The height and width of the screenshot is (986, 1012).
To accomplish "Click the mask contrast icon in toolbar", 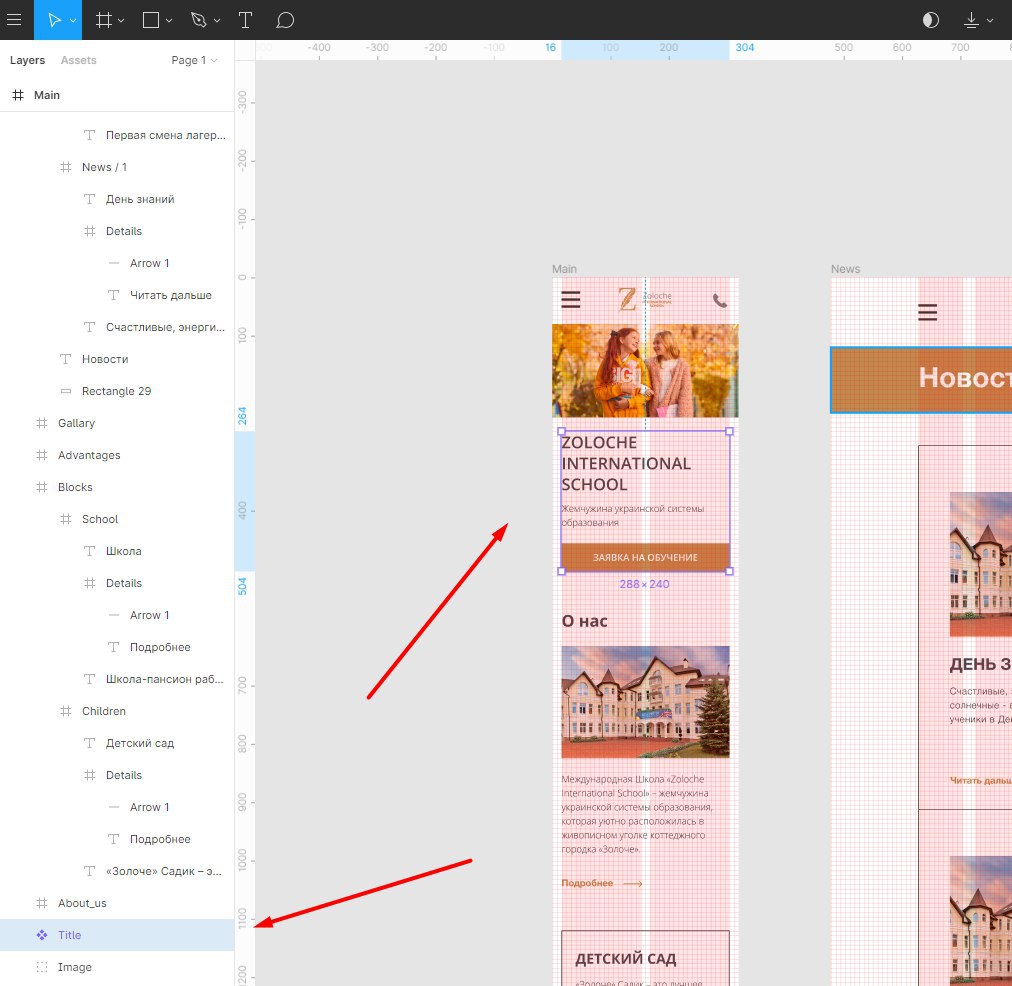I will (931, 20).
